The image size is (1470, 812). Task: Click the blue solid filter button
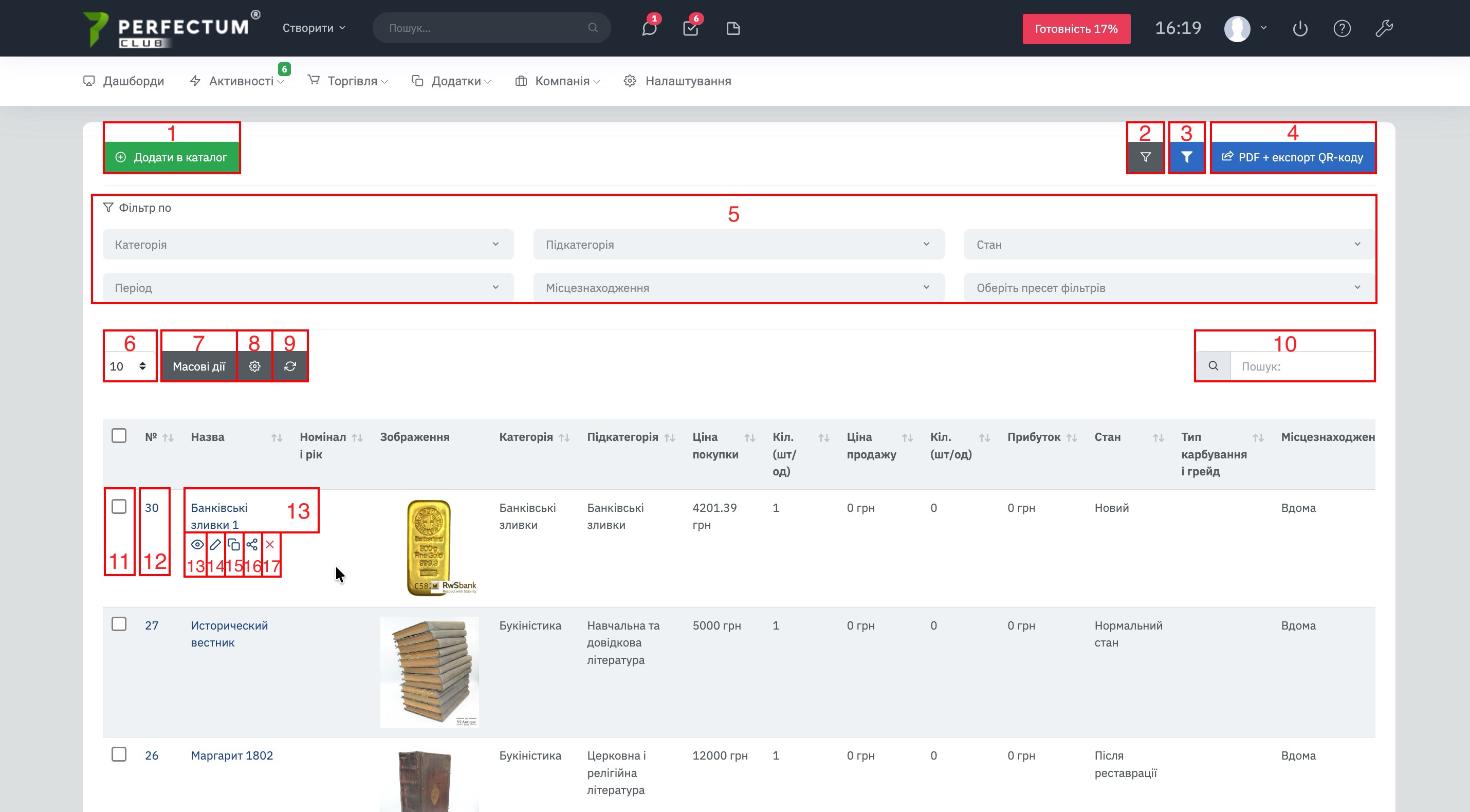tap(1186, 157)
